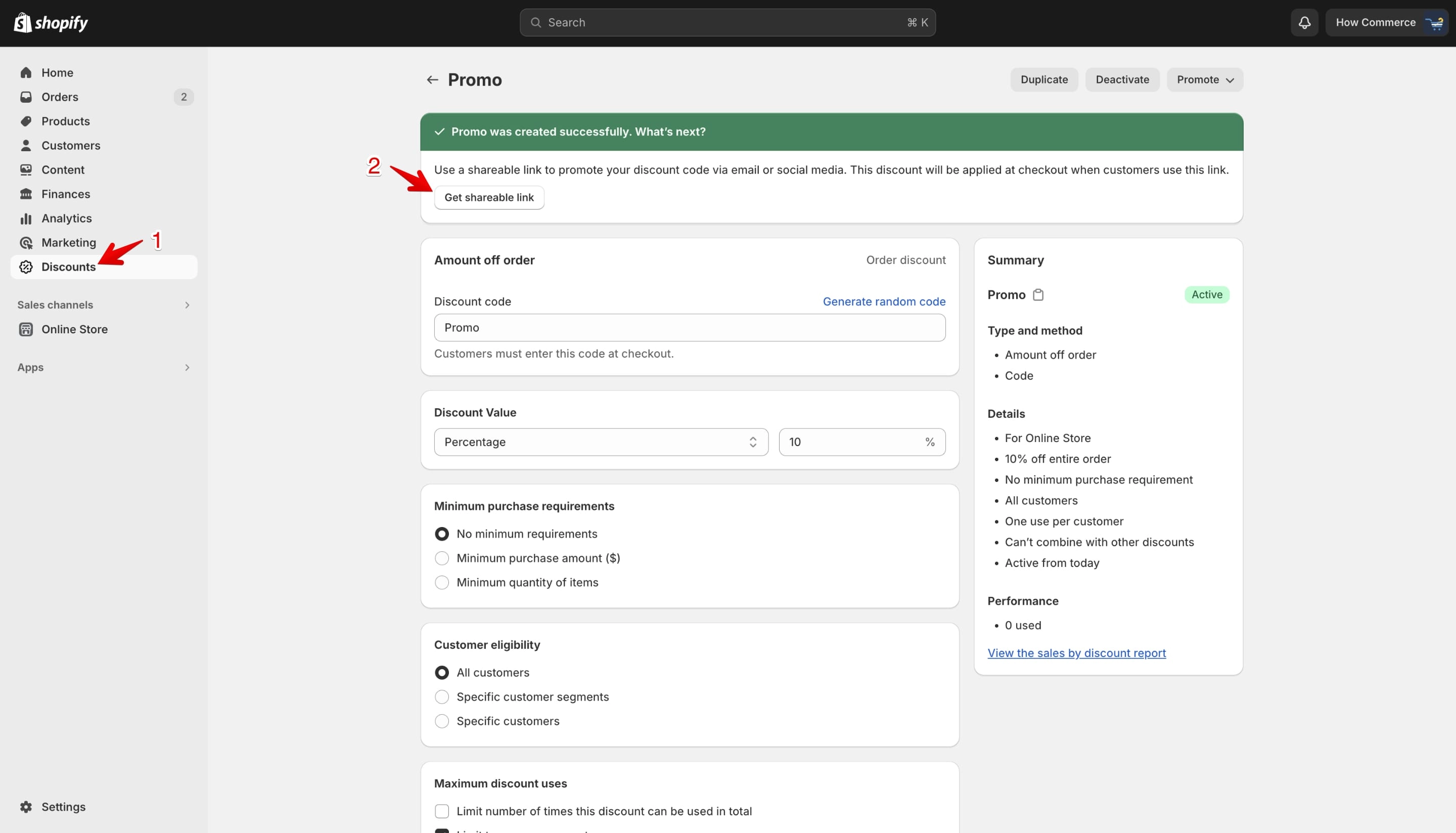Click the search magnifier icon

(x=535, y=22)
